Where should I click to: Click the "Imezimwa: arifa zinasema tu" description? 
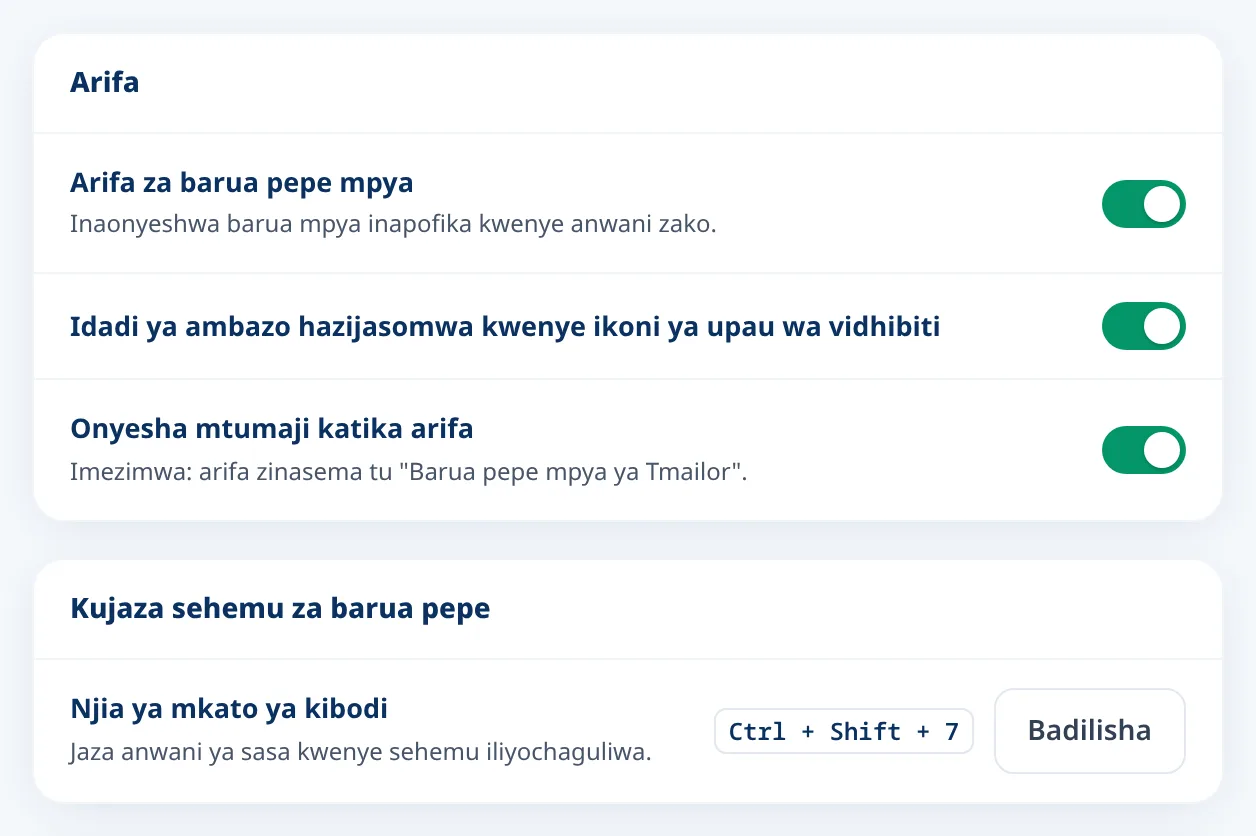409,471
